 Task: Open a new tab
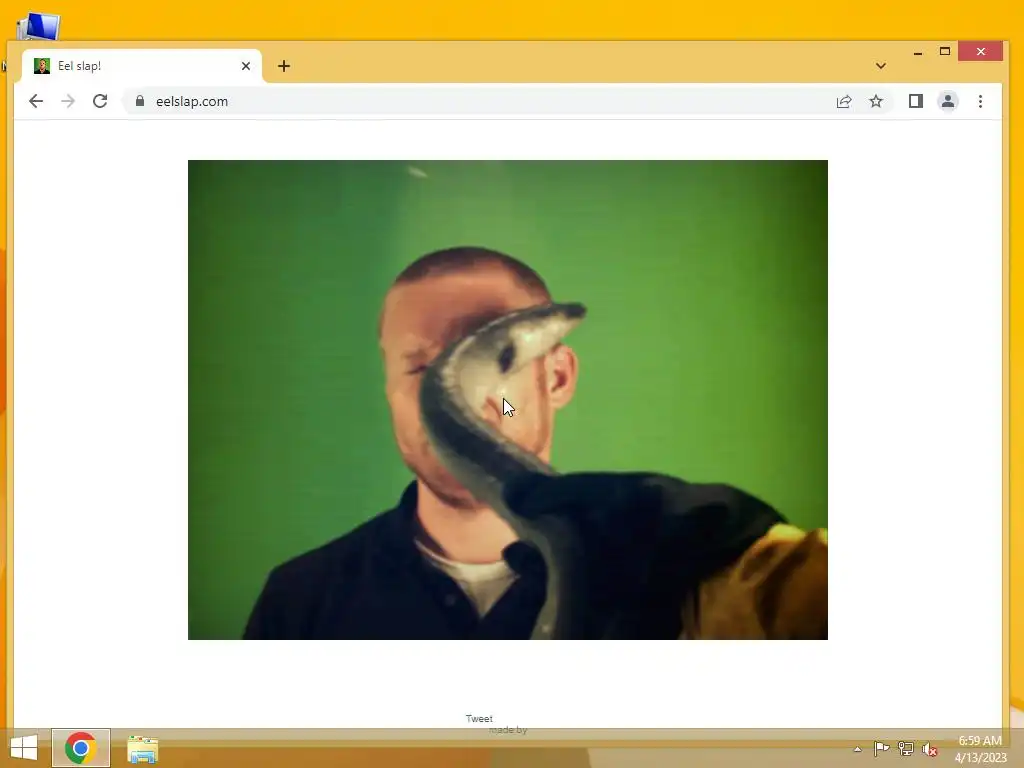[283, 66]
